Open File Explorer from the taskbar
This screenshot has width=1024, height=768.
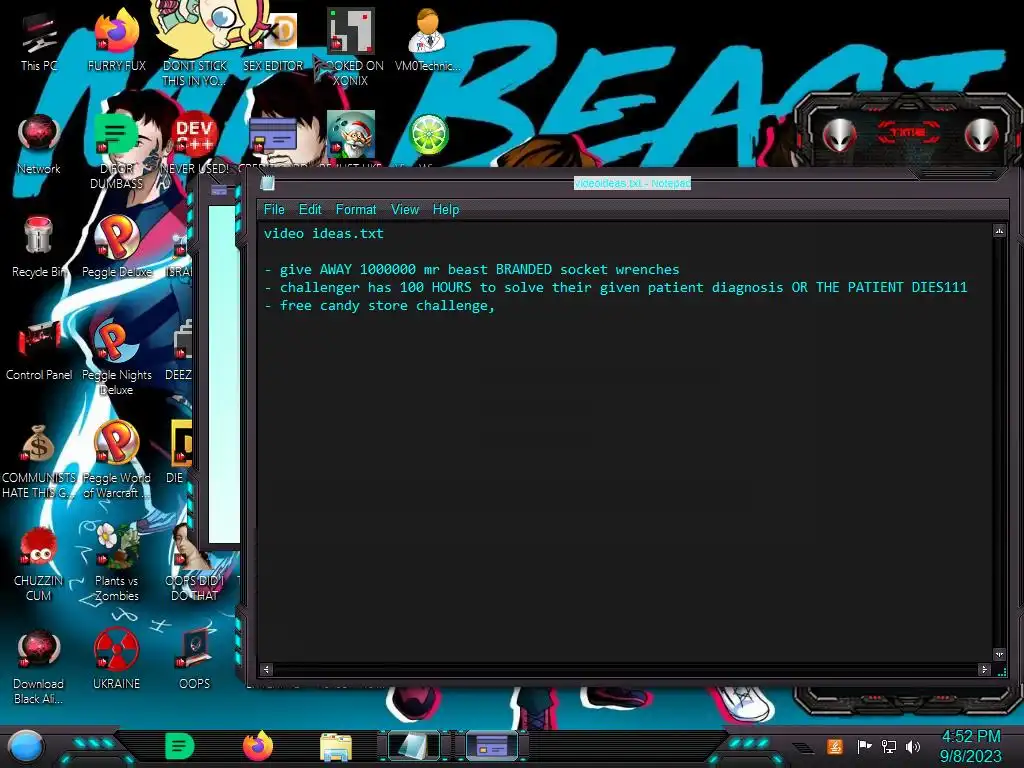(x=336, y=747)
